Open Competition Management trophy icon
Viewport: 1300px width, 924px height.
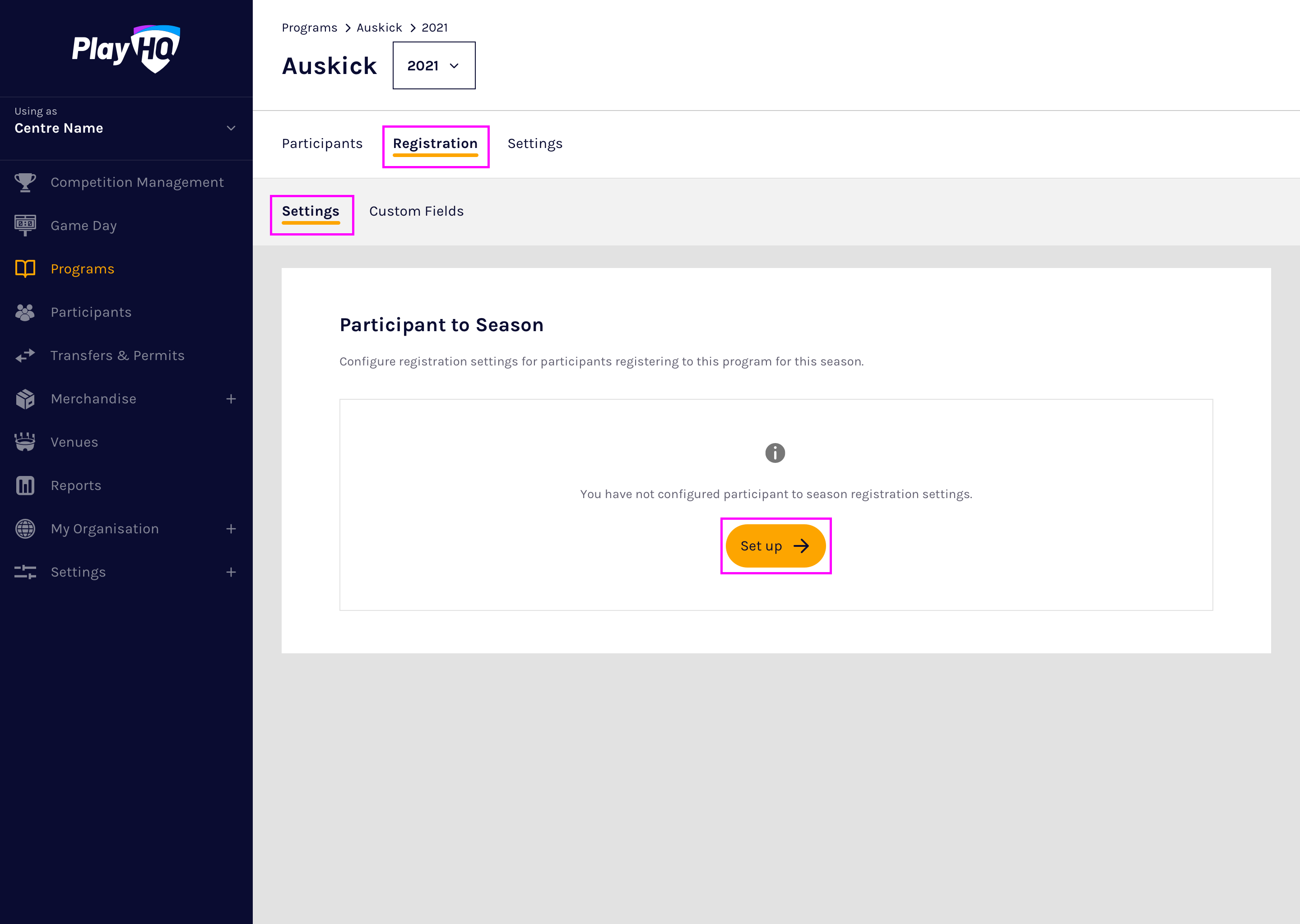pyautogui.click(x=25, y=182)
